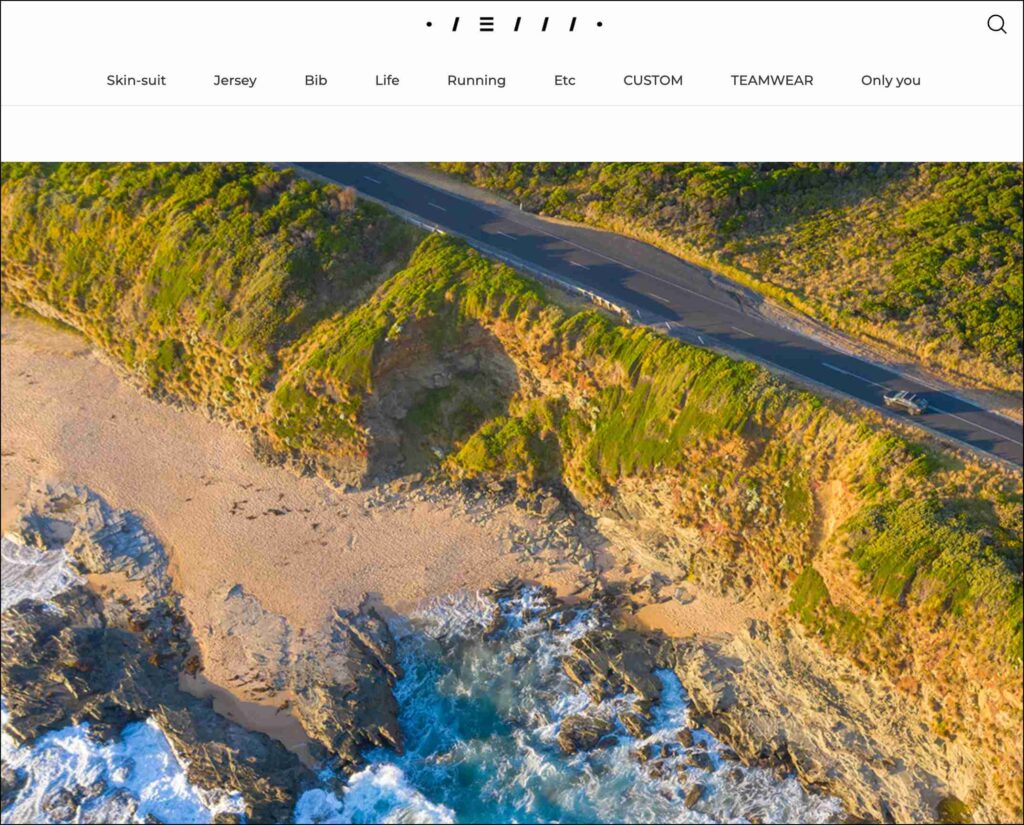Visit the TEAMWEAR page
Viewport: 1024px width, 825px height.
click(772, 80)
